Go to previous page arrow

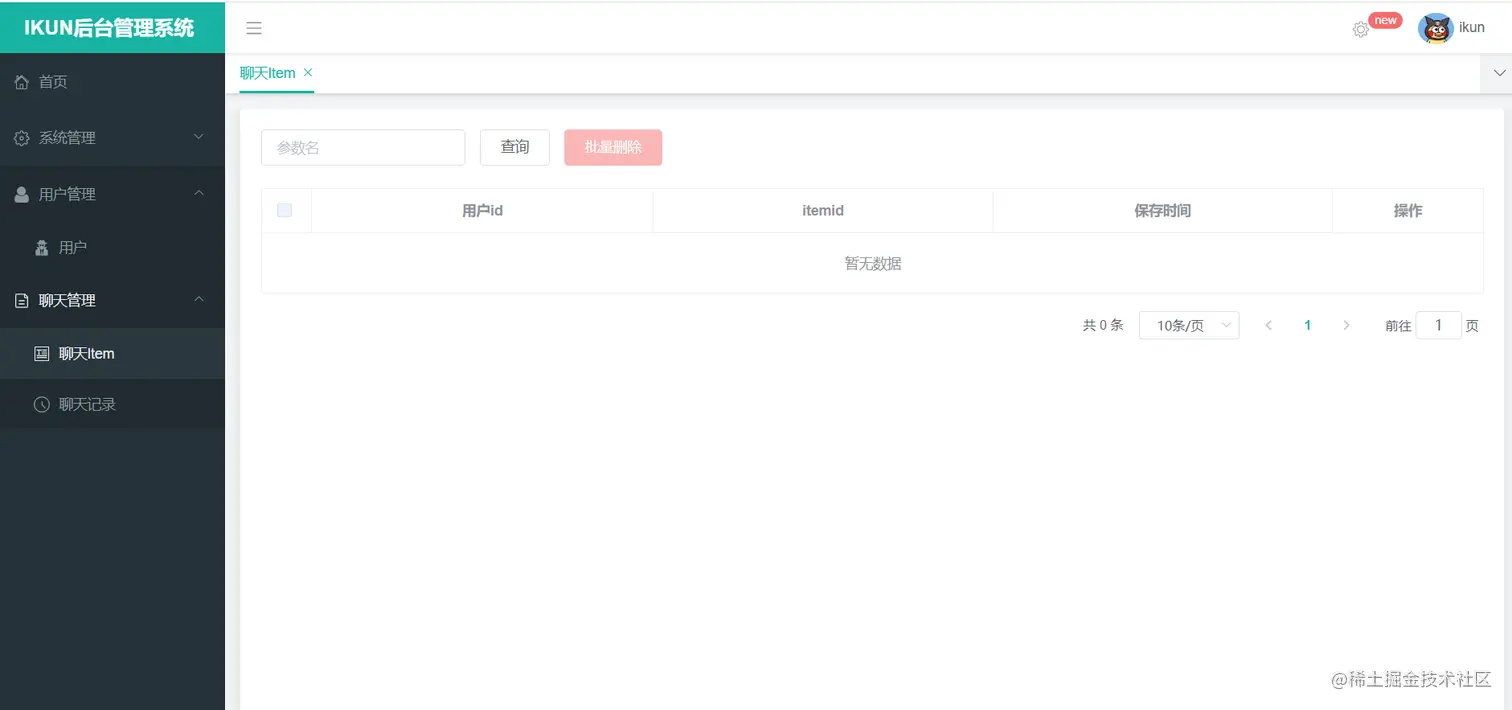pyautogui.click(x=1268, y=325)
